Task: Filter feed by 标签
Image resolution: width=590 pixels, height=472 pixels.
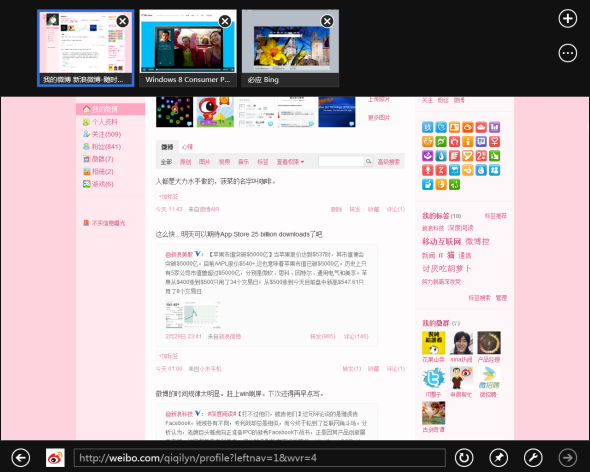Action: (x=263, y=162)
